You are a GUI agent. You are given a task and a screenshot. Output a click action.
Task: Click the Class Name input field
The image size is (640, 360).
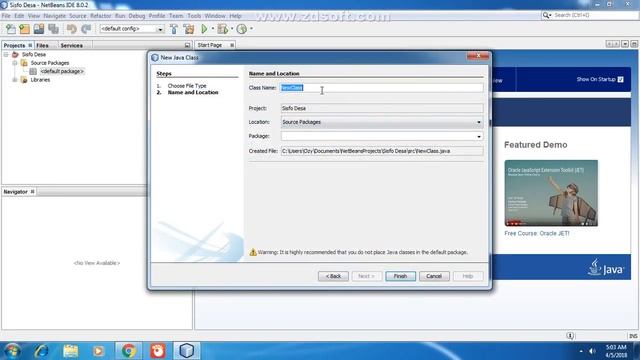[382, 88]
